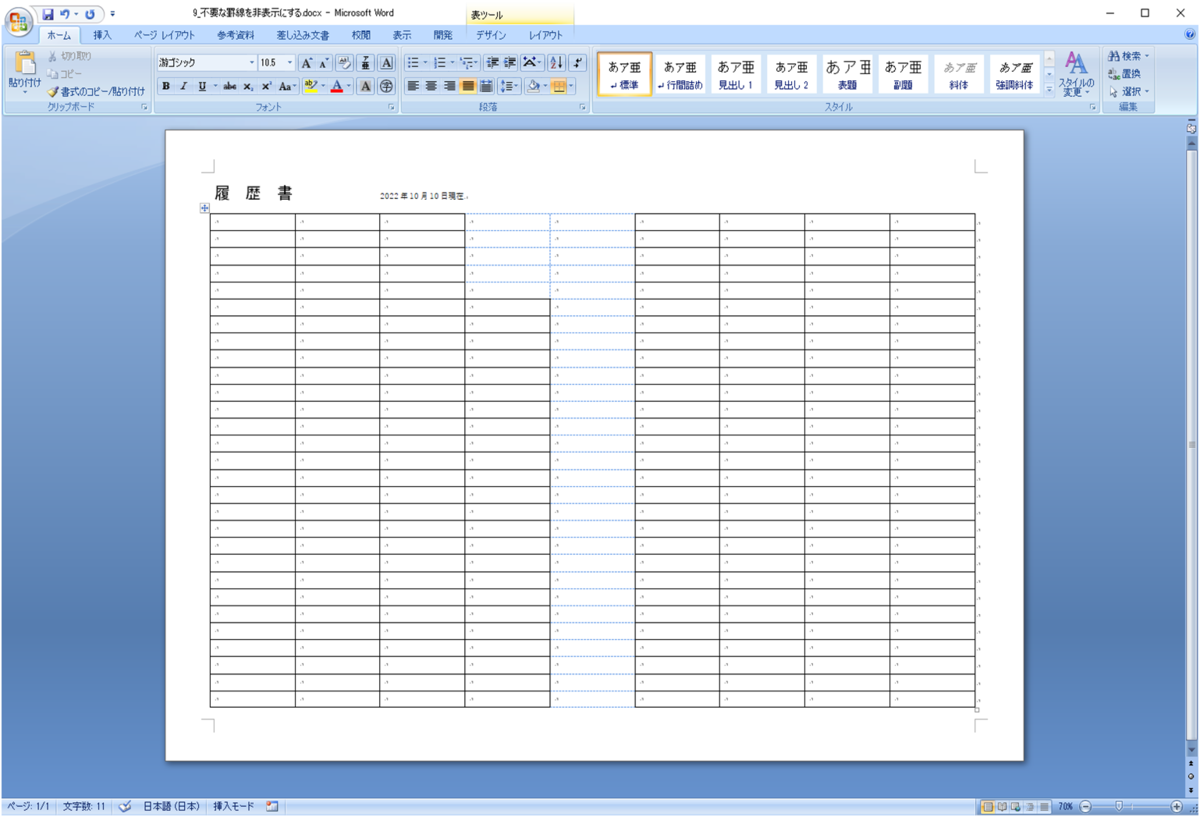1200x817 pixels.
Task: Switch to the ページ レイアウト tab
Action: (x=166, y=35)
